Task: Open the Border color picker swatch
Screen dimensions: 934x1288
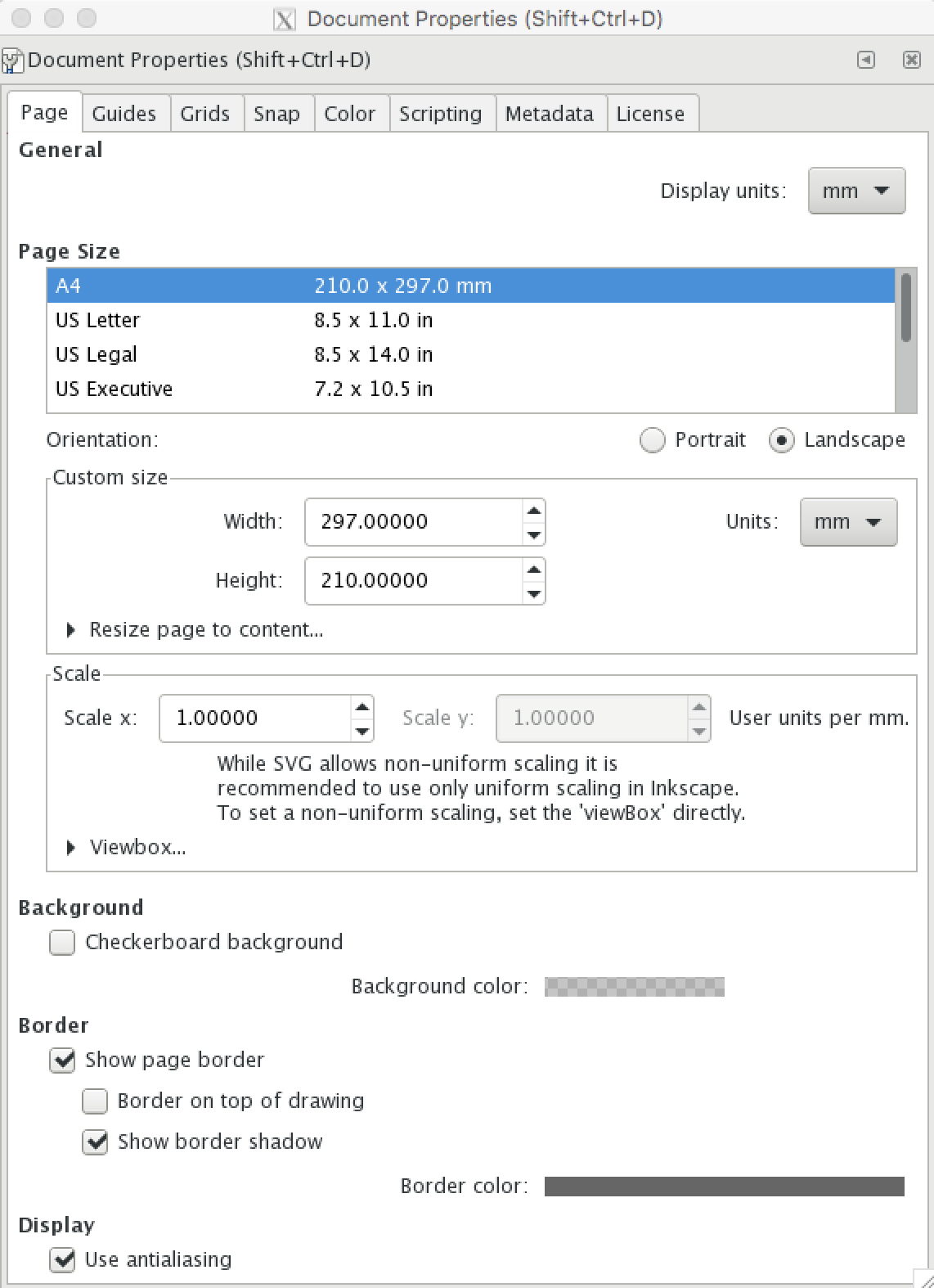Action: coord(724,1187)
